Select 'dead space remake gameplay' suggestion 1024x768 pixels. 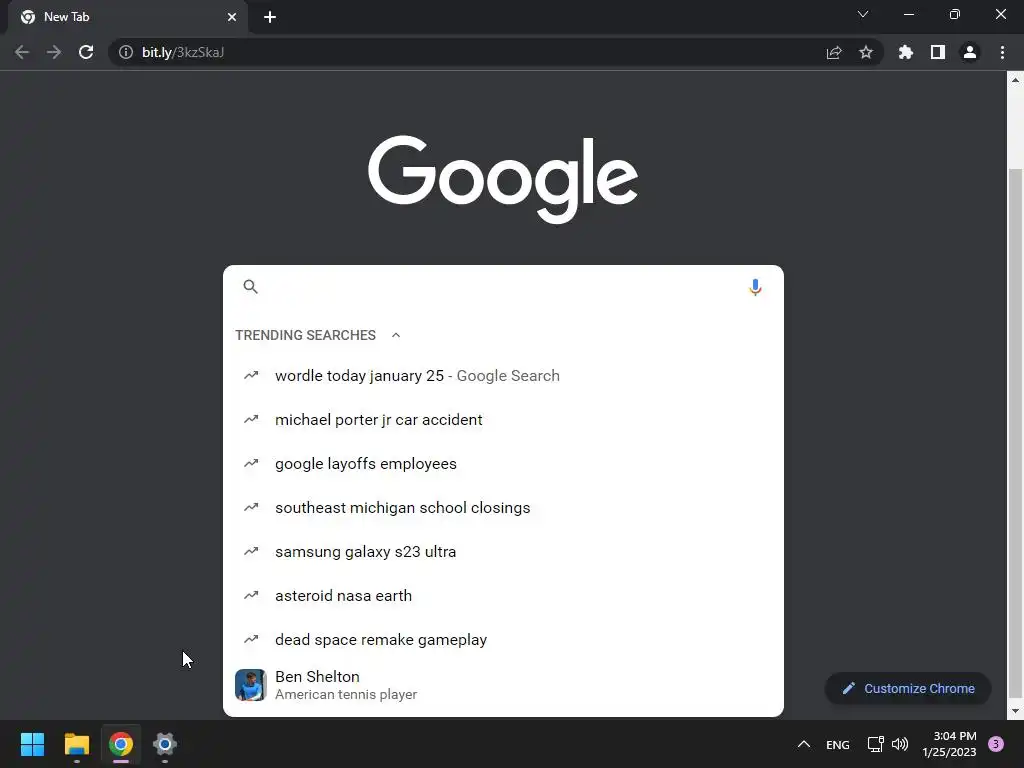(503, 639)
